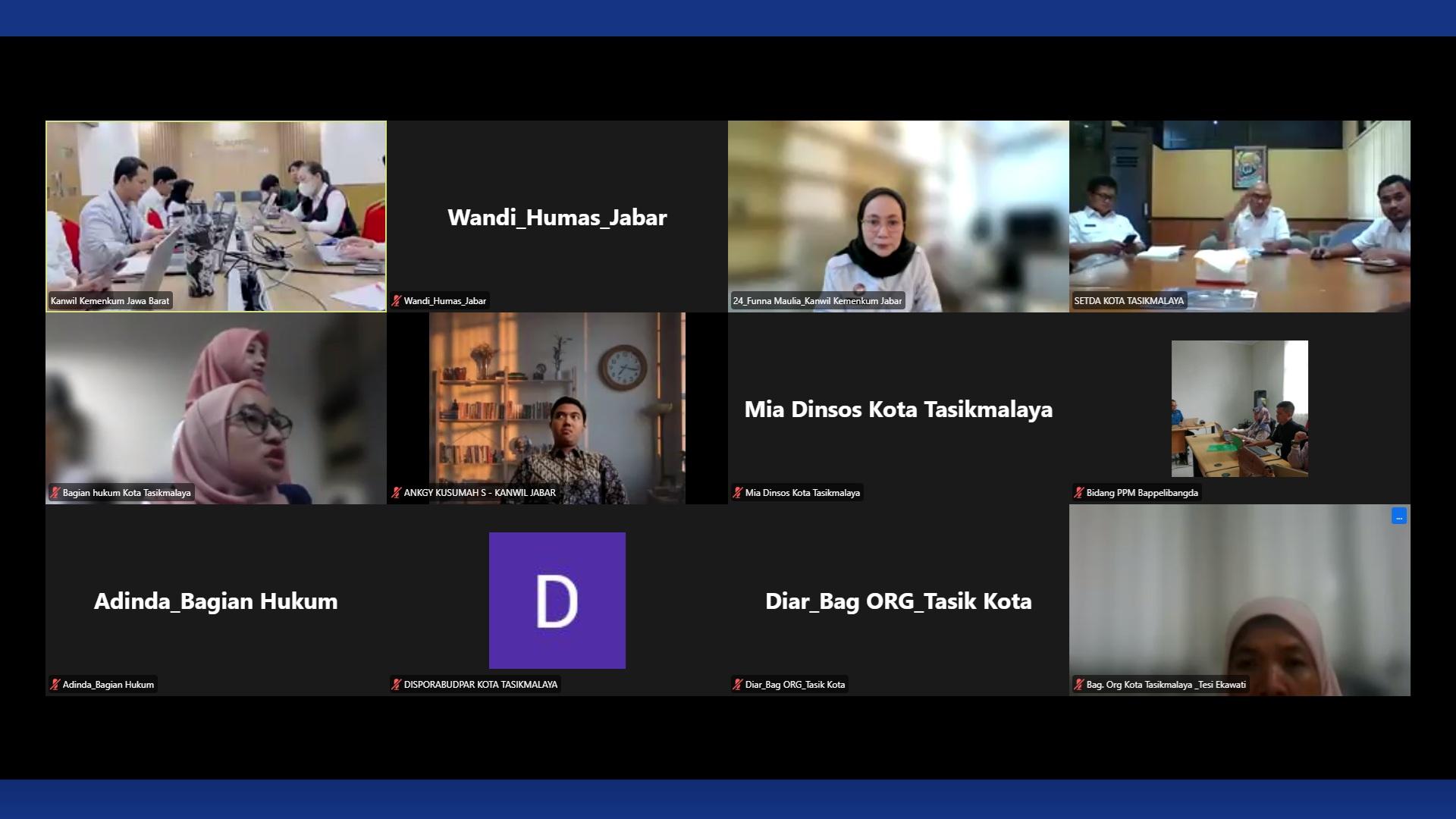
Task: Click muted mic icon beside Wandi_Humas_Jabar label
Action: [396, 301]
